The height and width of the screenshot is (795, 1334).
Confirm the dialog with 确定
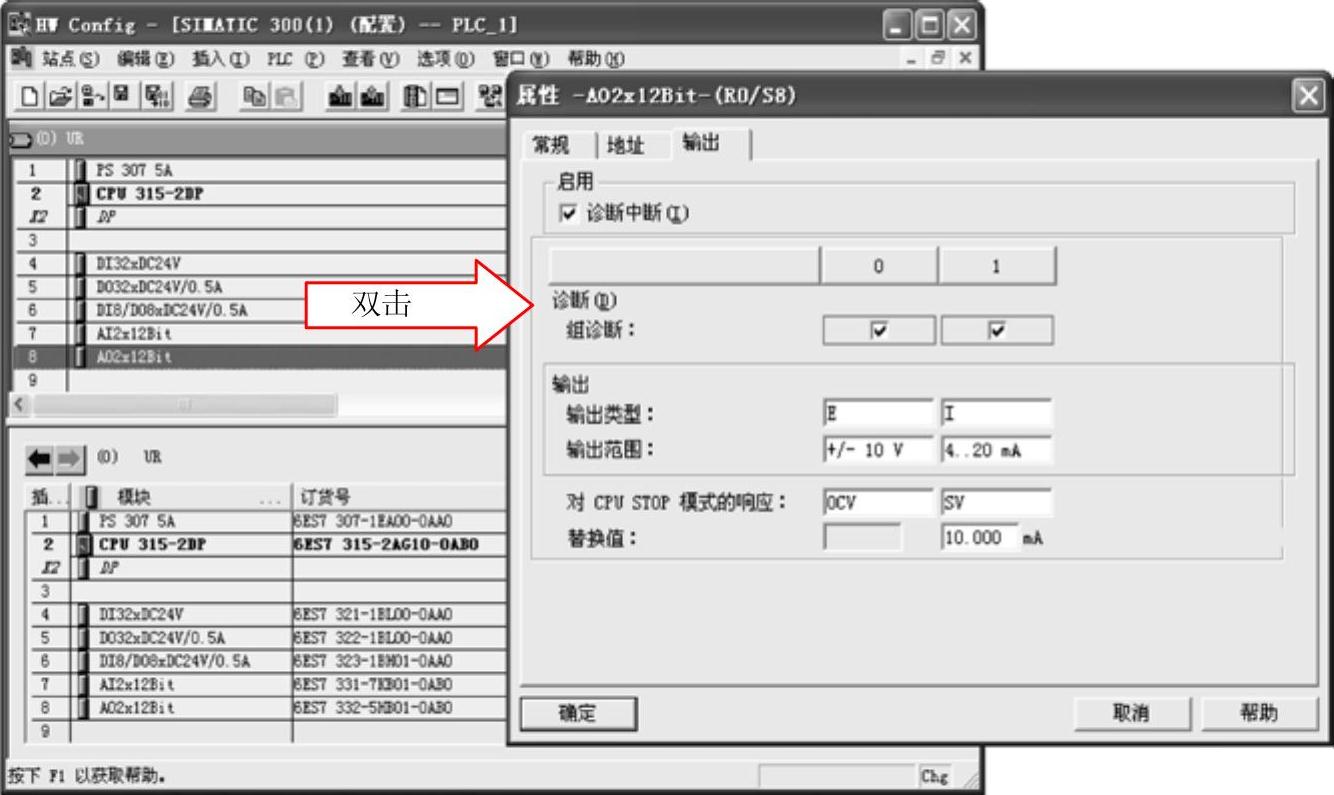(x=579, y=713)
